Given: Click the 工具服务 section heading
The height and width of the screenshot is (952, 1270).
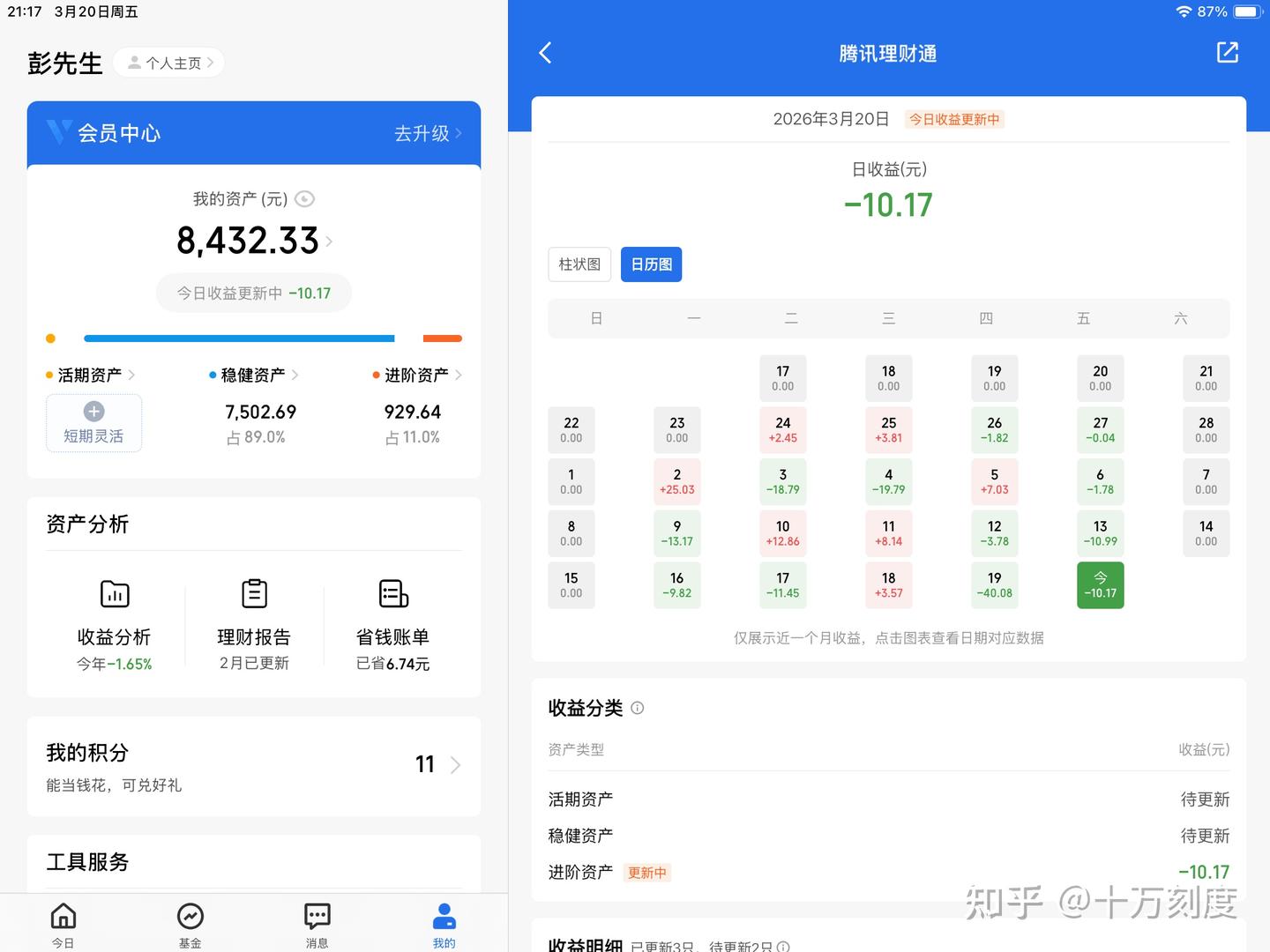Looking at the screenshot, I should (x=87, y=862).
